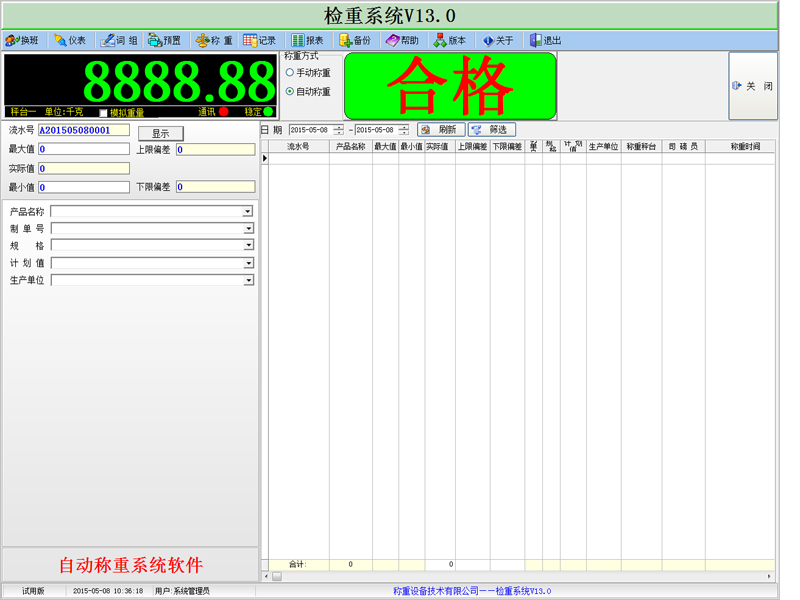Open the 记录 records icon
Screen dimensions: 800x600
259,40
